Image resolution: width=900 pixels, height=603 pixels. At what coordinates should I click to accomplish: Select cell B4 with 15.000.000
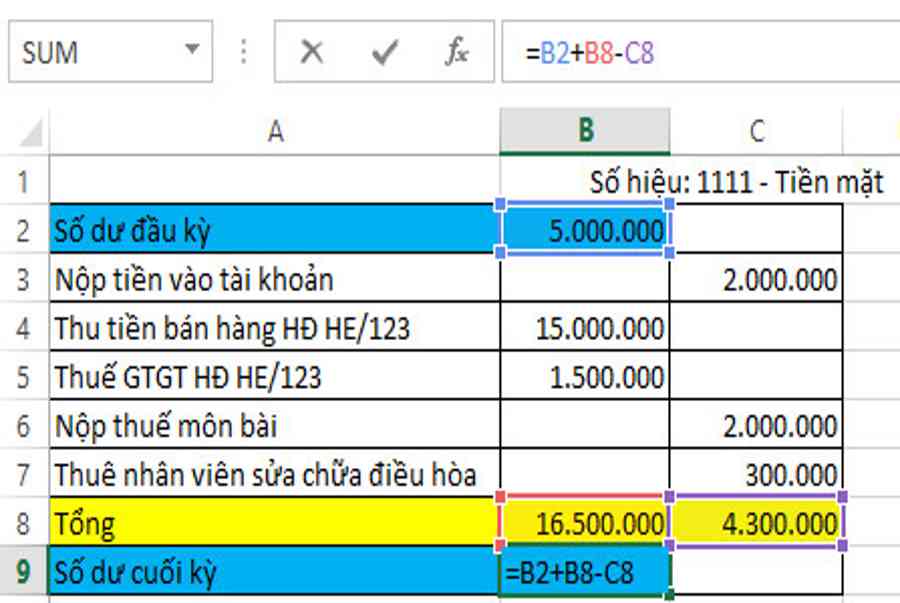tap(585, 328)
